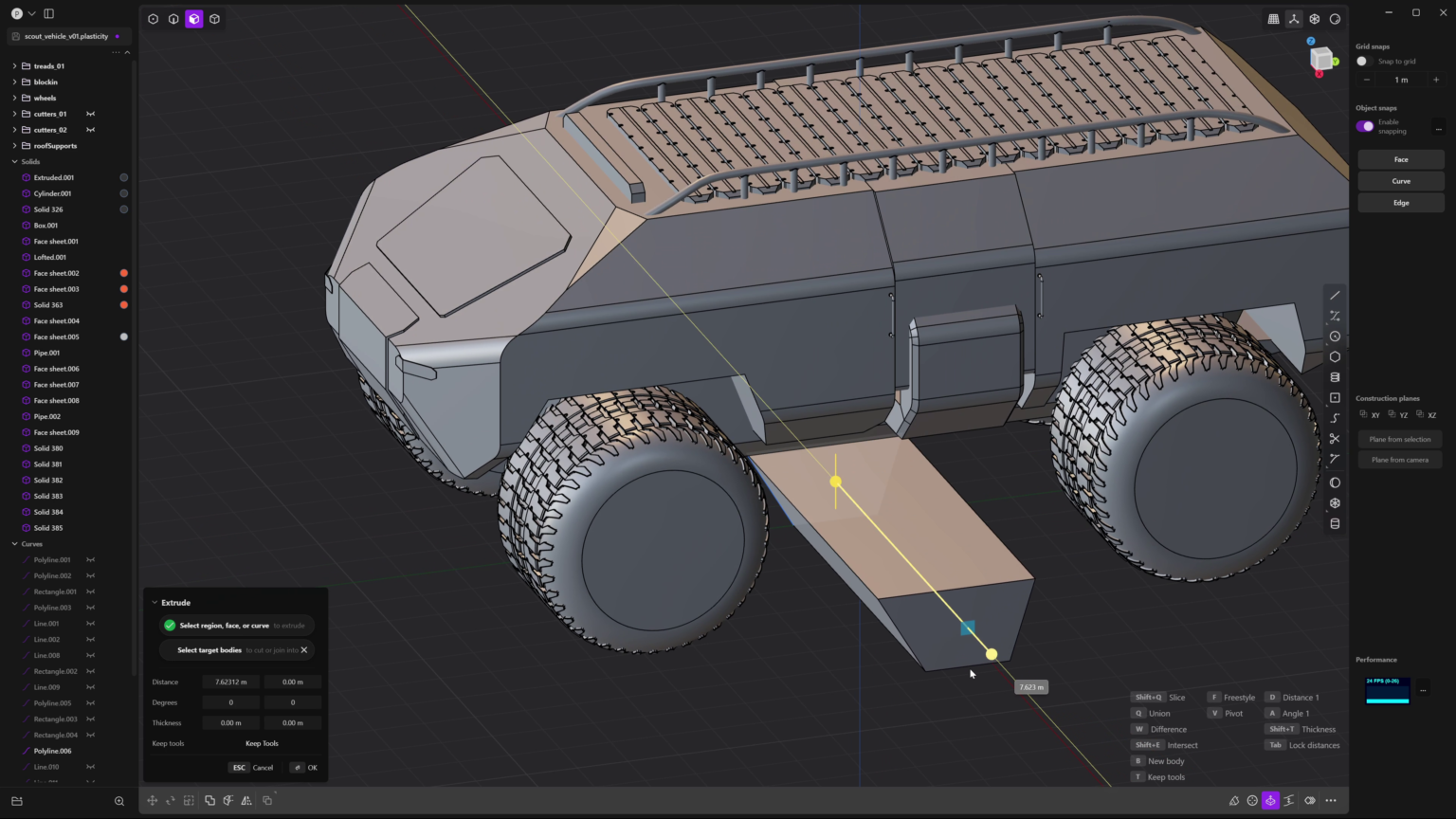The width and height of the screenshot is (1456, 819).
Task: Open the zoom search at sidebar bottom
Action: pos(119,801)
